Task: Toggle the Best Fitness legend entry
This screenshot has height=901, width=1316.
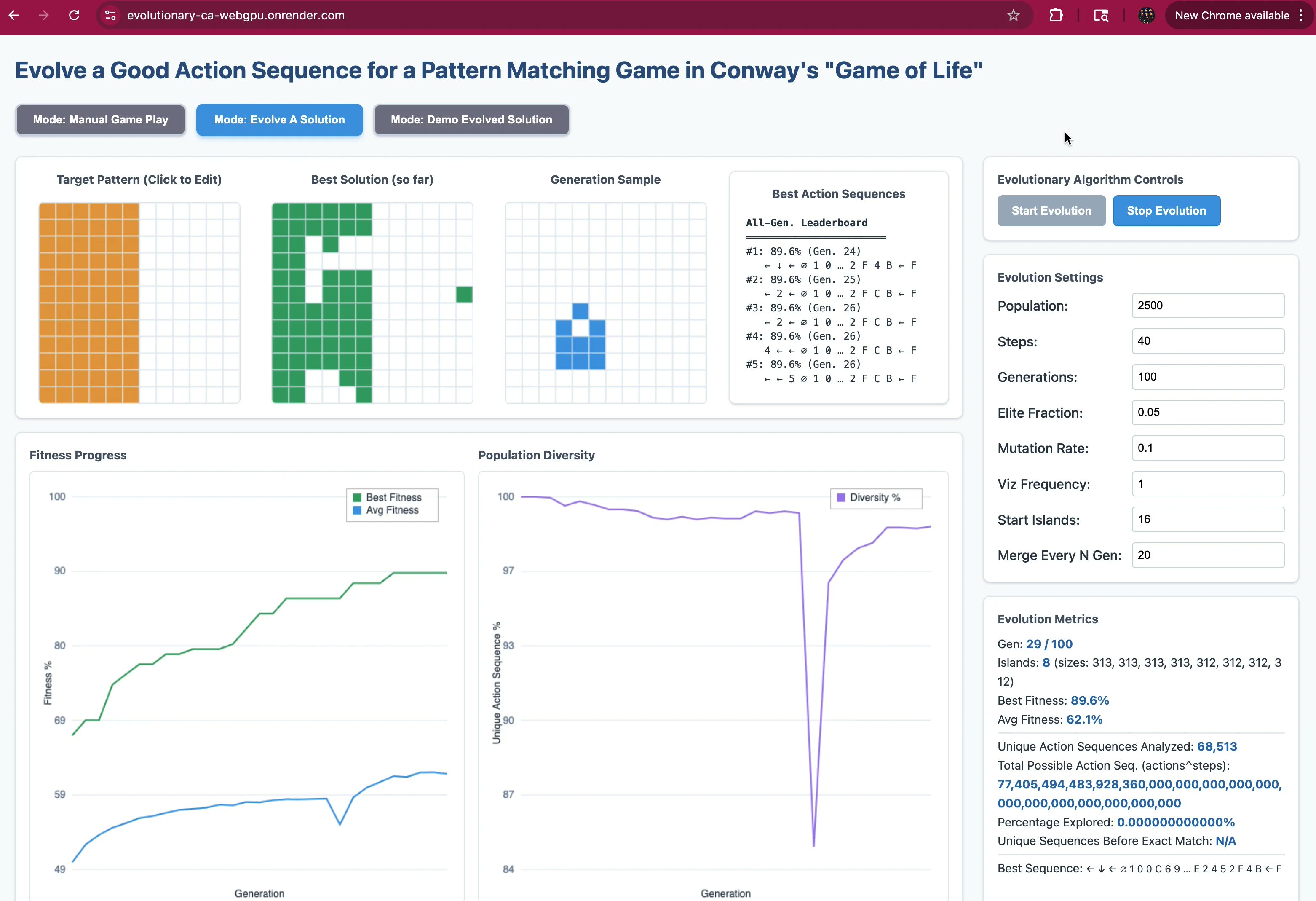Action: coord(391,497)
